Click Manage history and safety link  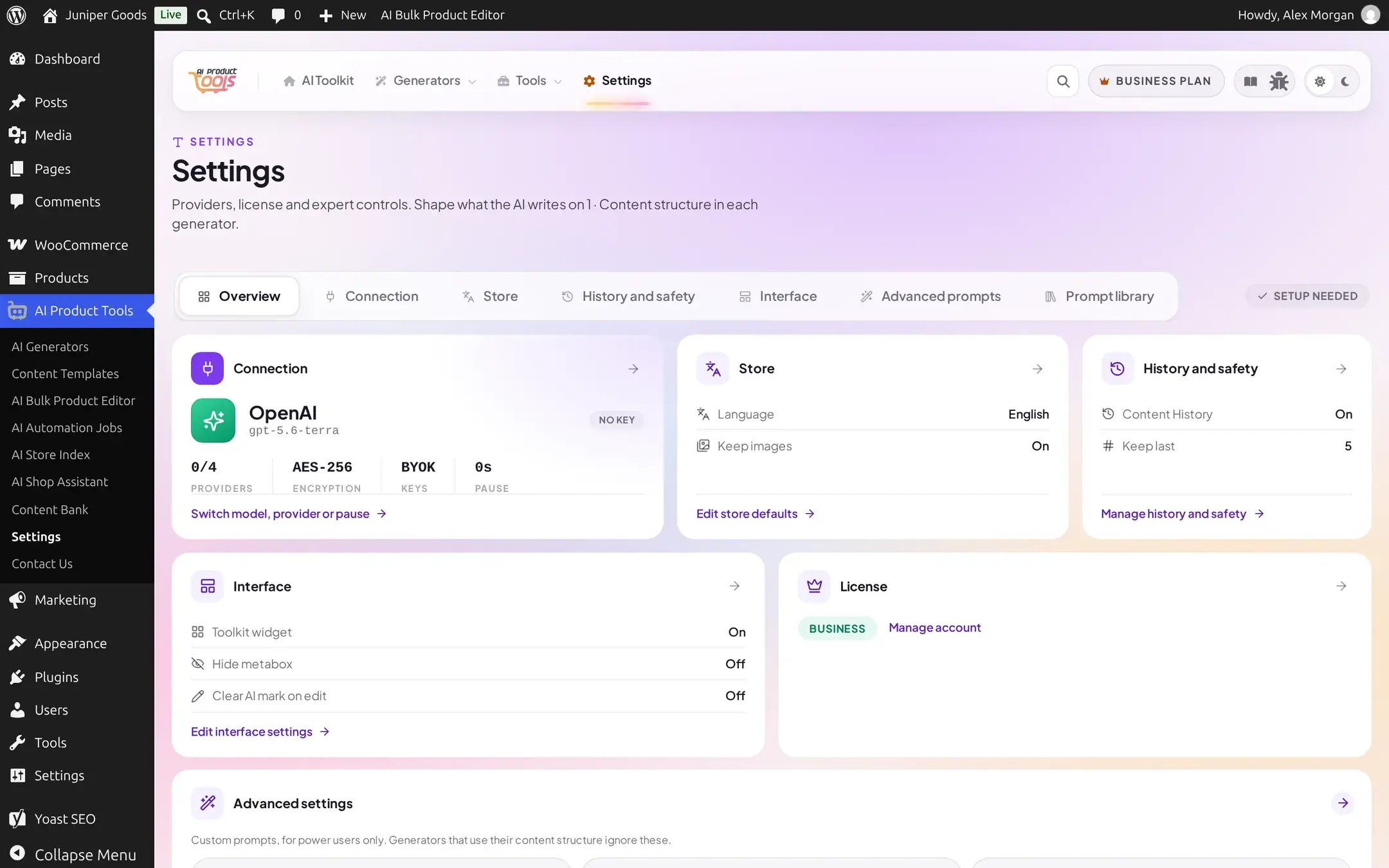coord(1183,514)
